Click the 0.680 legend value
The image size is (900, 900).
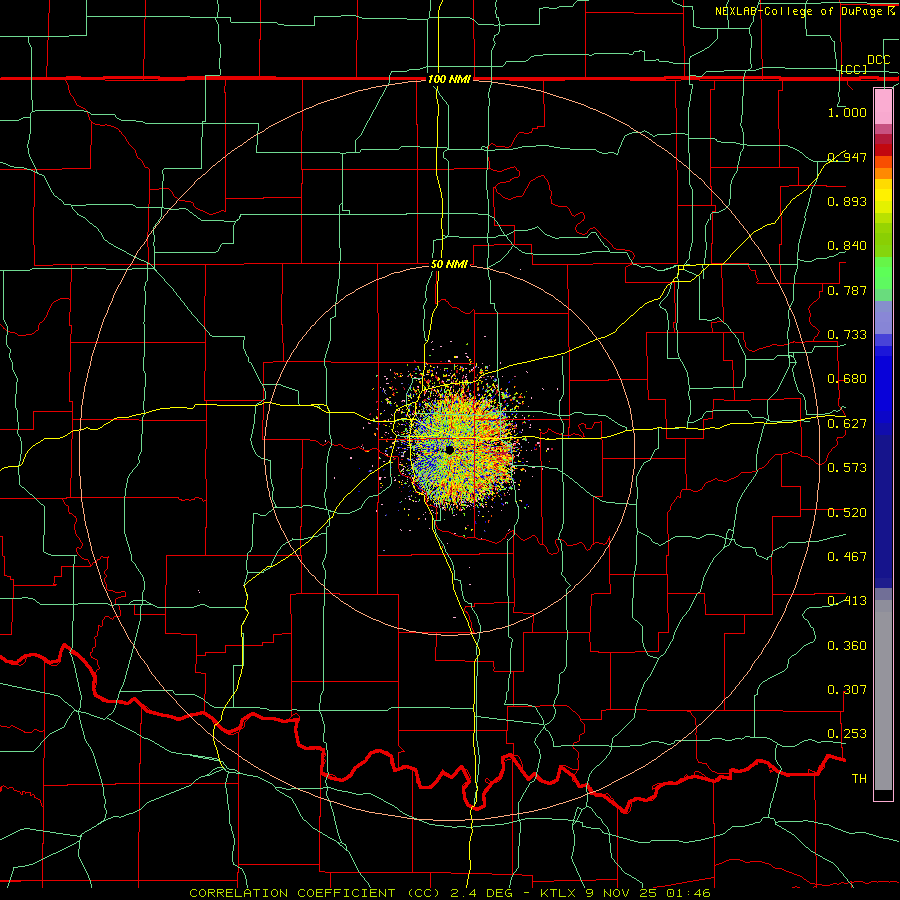tap(847, 379)
